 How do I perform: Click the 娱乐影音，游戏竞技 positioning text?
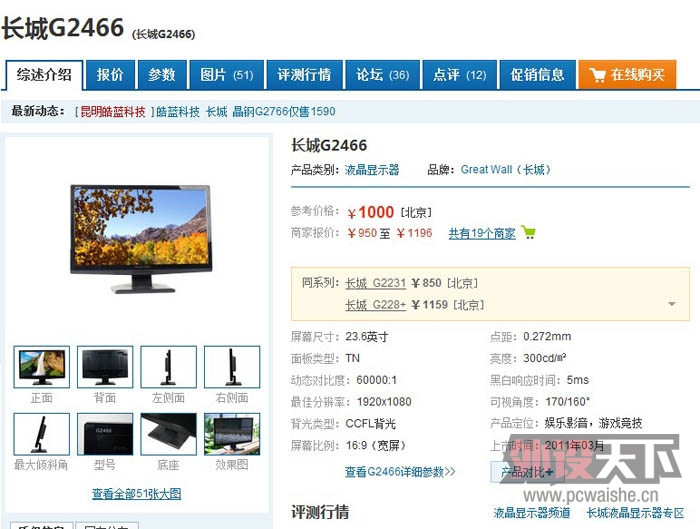click(593, 423)
